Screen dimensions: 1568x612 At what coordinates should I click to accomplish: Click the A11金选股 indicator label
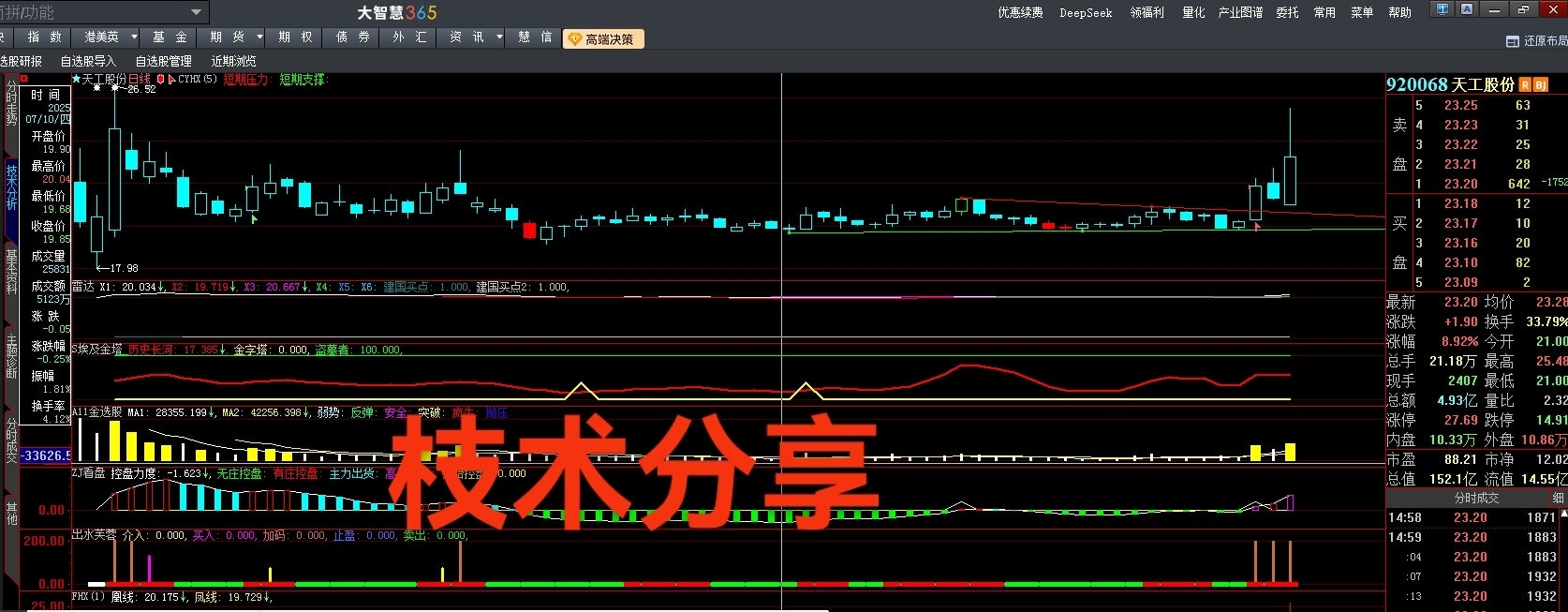click(x=96, y=412)
